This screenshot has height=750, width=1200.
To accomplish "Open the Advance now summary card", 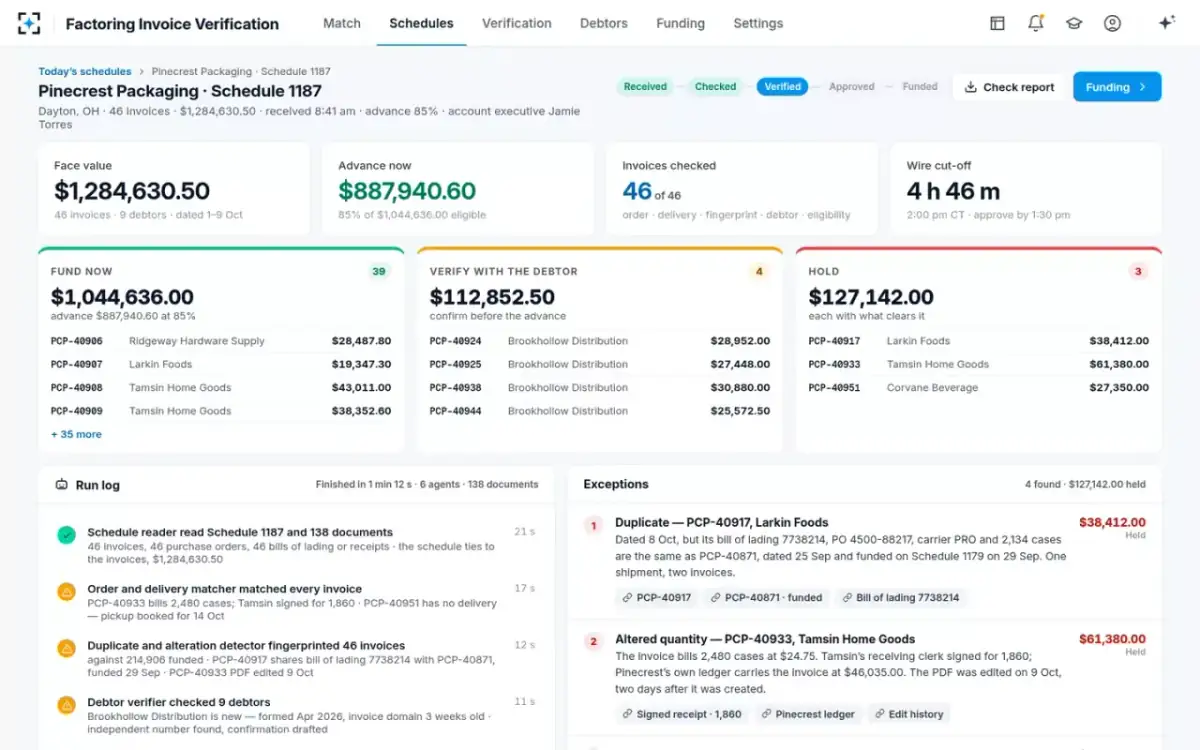I will [x=458, y=189].
